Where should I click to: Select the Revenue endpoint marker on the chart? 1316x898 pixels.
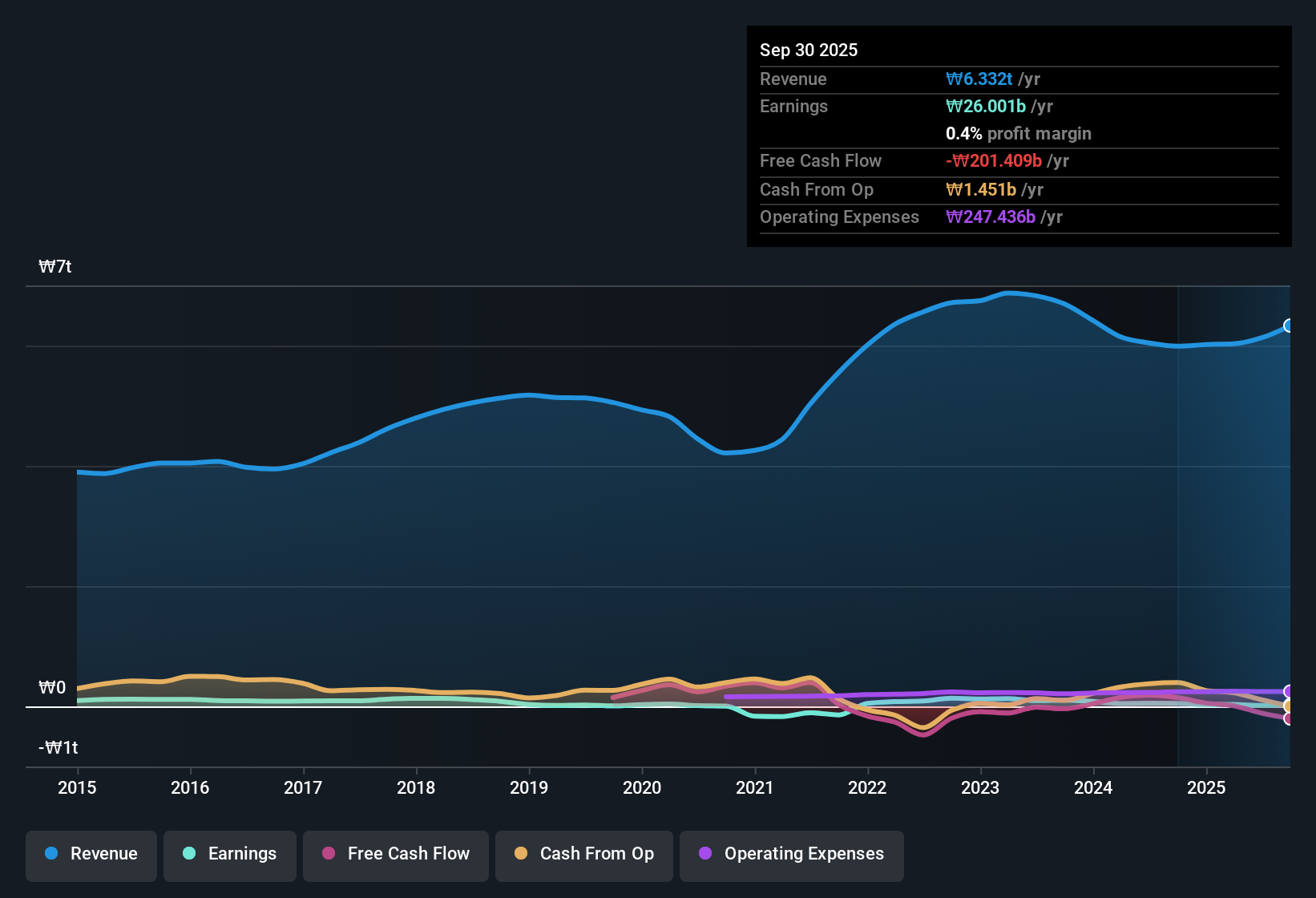click(x=1289, y=326)
